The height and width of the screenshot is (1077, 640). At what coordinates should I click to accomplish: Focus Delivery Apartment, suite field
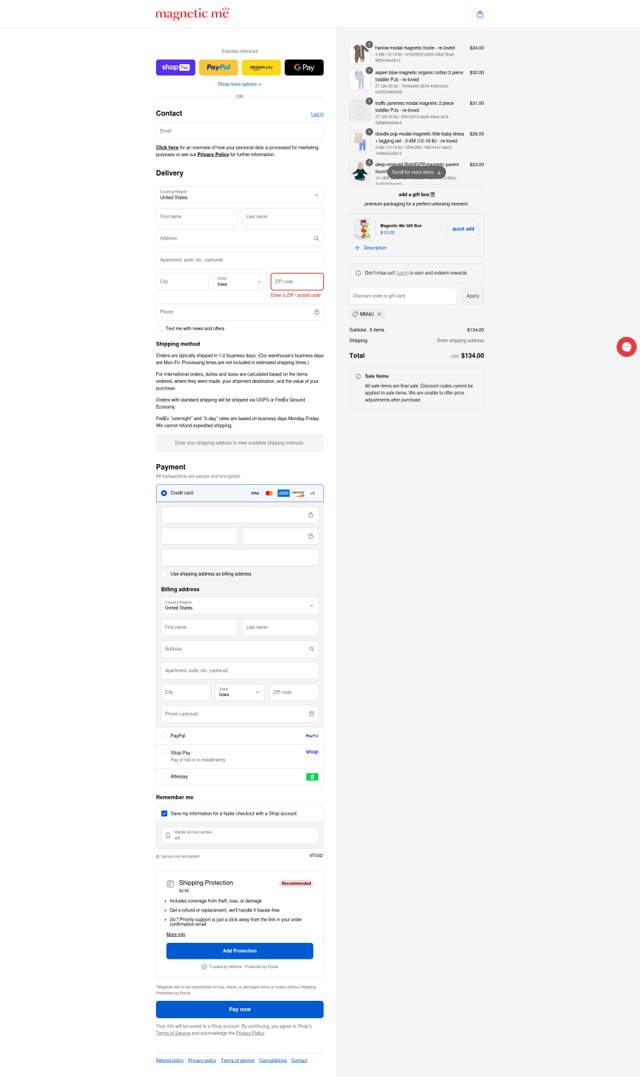[240, 260]
